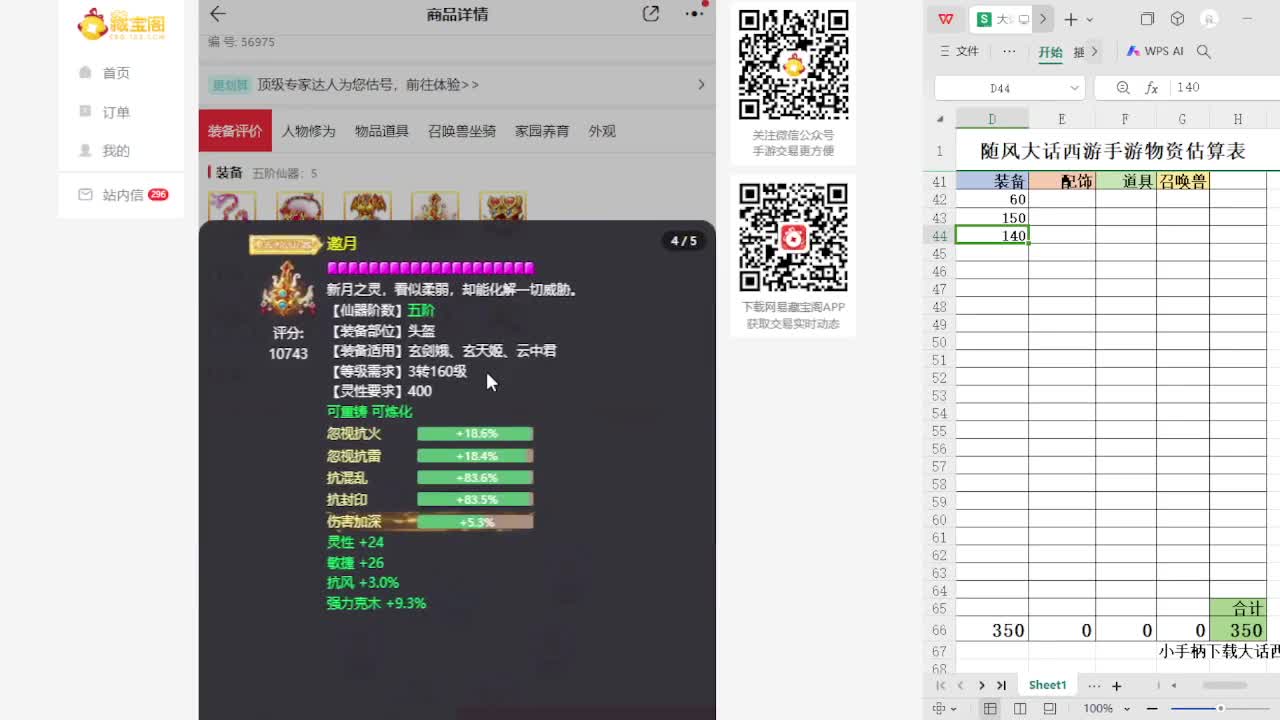1280x720 pixels.
Task: Open the cell name box D44 dropdown
Action: [1075, 87]
